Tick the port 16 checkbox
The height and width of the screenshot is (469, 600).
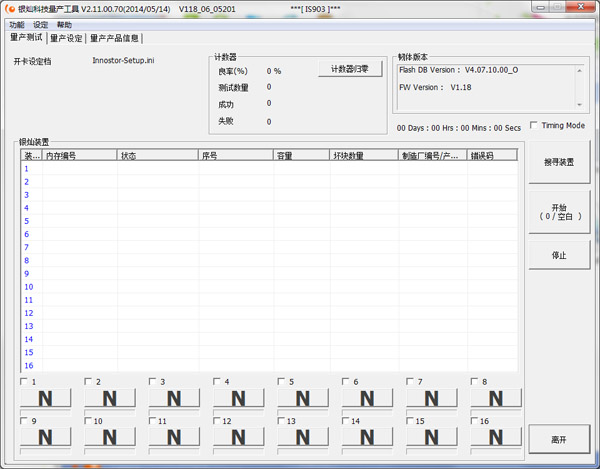click(x=474, y=421)
